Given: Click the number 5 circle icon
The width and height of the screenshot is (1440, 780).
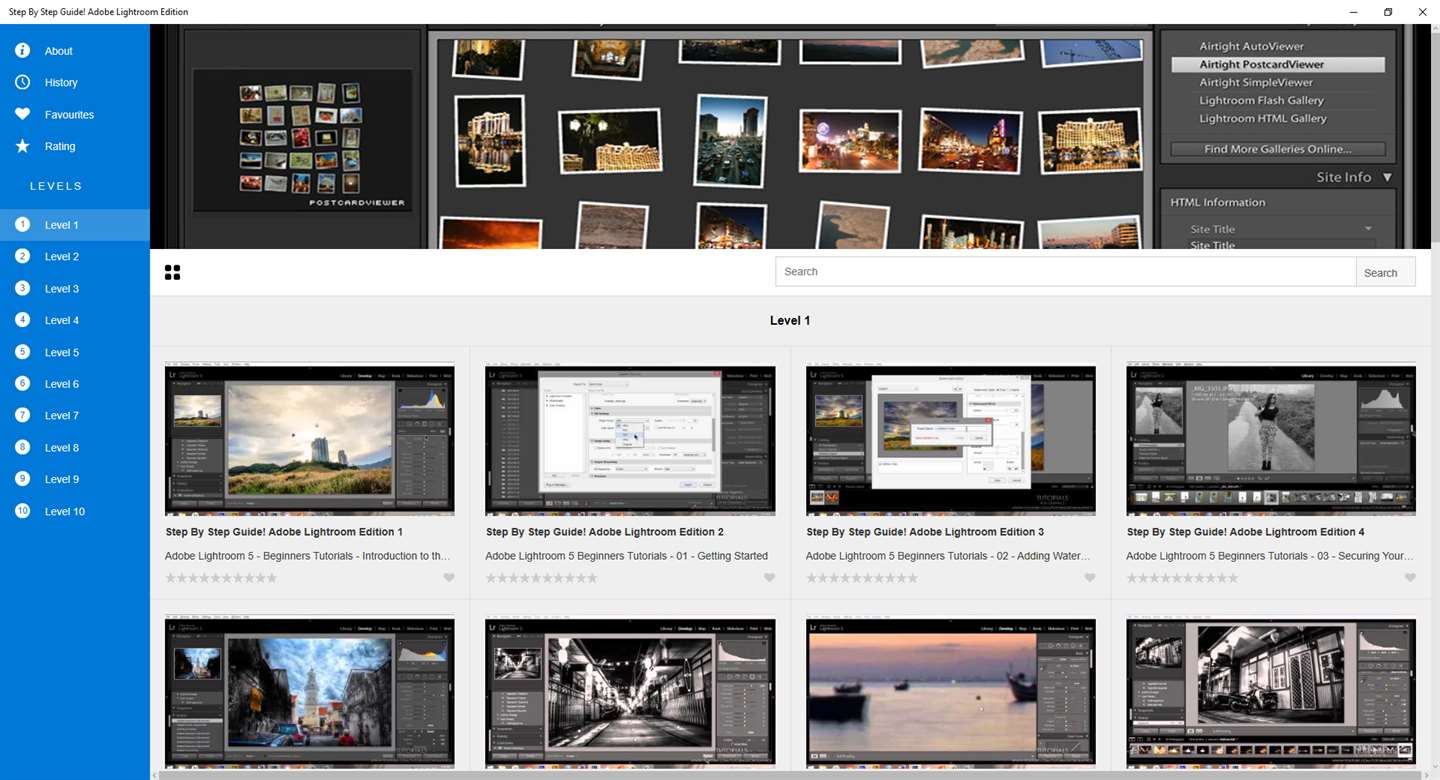Looking at the screenshot, I should (23, 352).
